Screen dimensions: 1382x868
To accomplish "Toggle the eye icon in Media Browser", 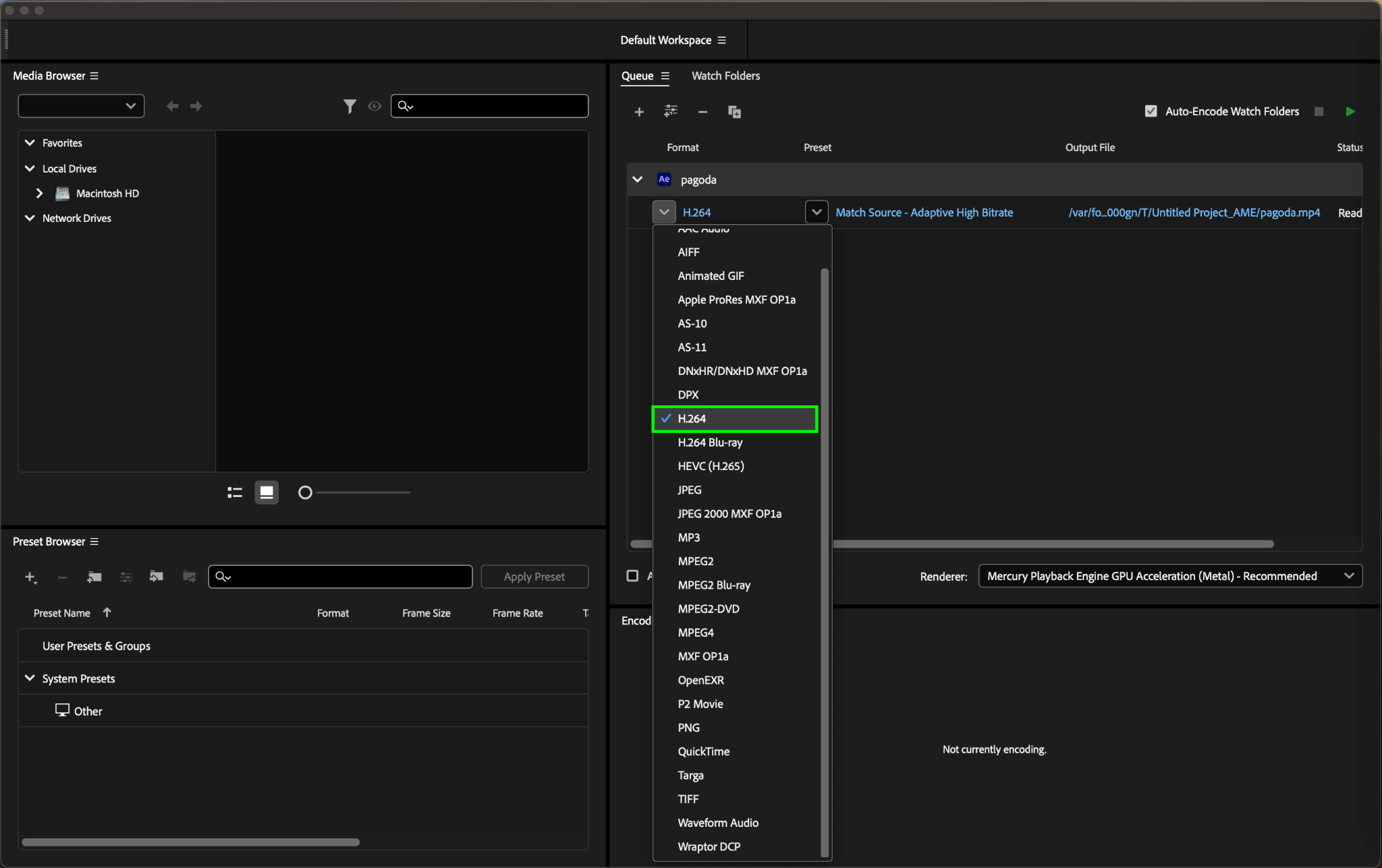I will 375,106.
